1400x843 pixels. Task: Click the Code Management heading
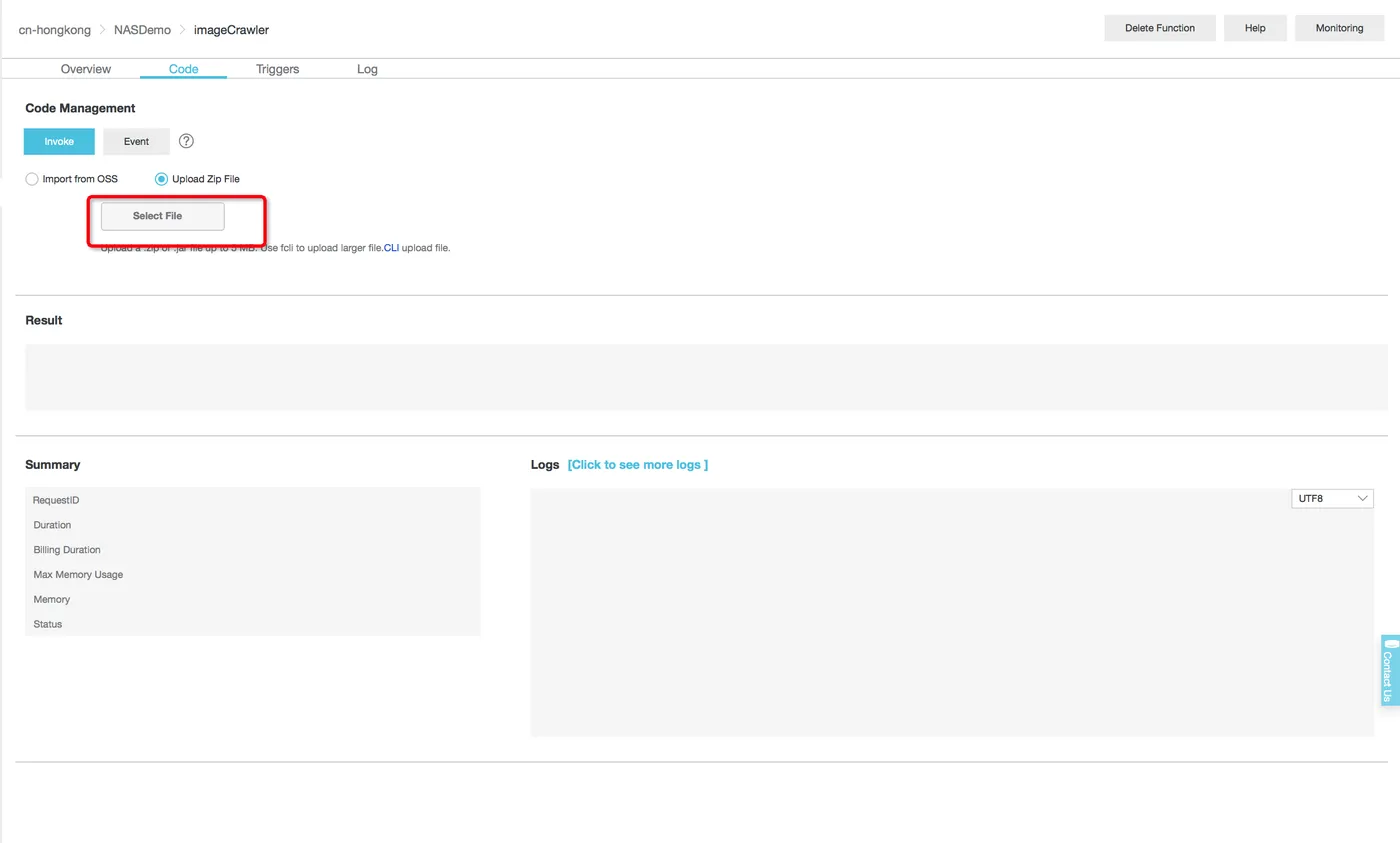tap(80, 108)
